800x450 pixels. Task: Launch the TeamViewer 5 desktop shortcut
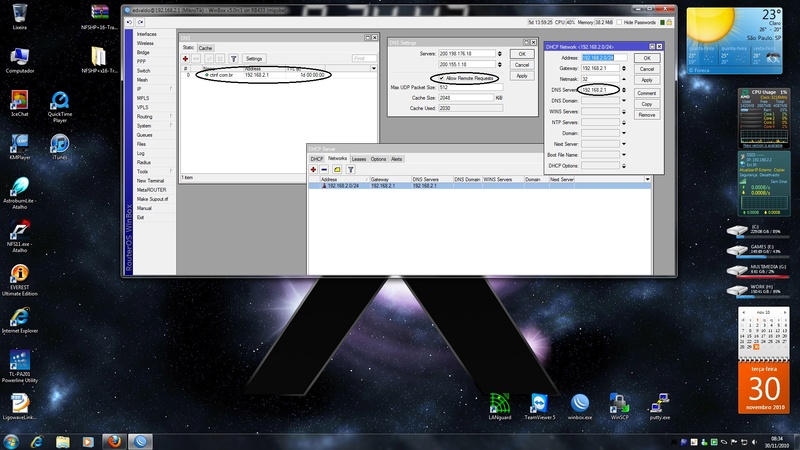pos(540,403)
